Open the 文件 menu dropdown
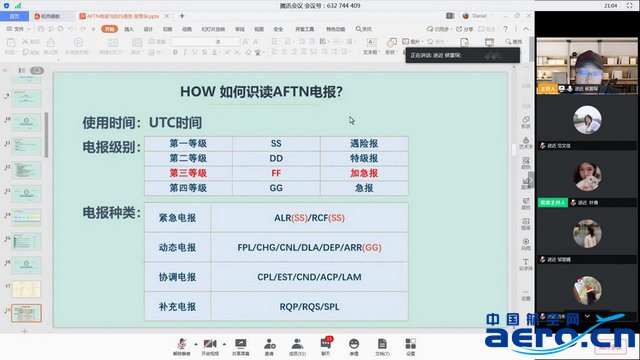The image size is (640, 360). pos(18,29)
